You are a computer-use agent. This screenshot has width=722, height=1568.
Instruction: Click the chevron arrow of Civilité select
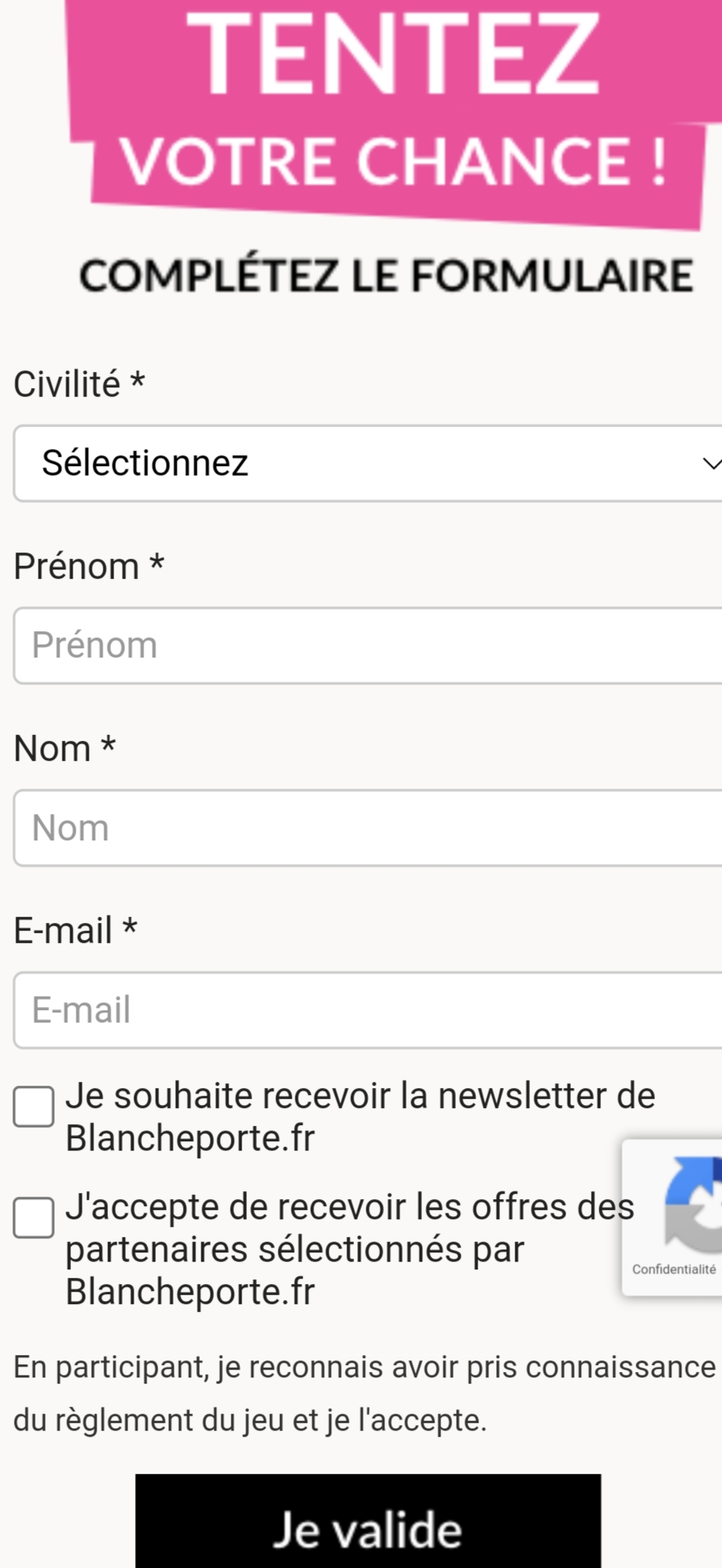click(x=711, y=464)
